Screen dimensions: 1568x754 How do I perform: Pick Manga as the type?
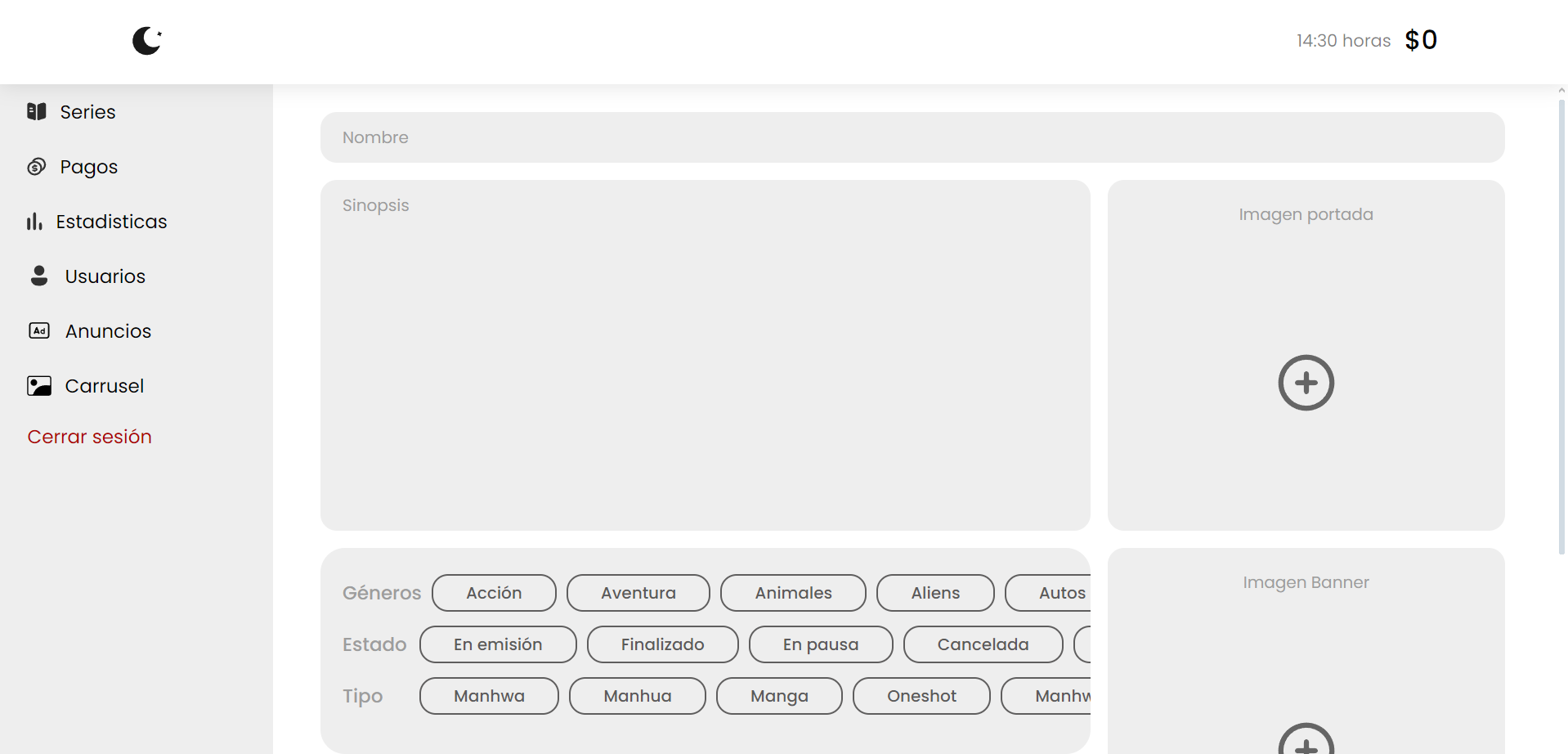pos(779,696)
